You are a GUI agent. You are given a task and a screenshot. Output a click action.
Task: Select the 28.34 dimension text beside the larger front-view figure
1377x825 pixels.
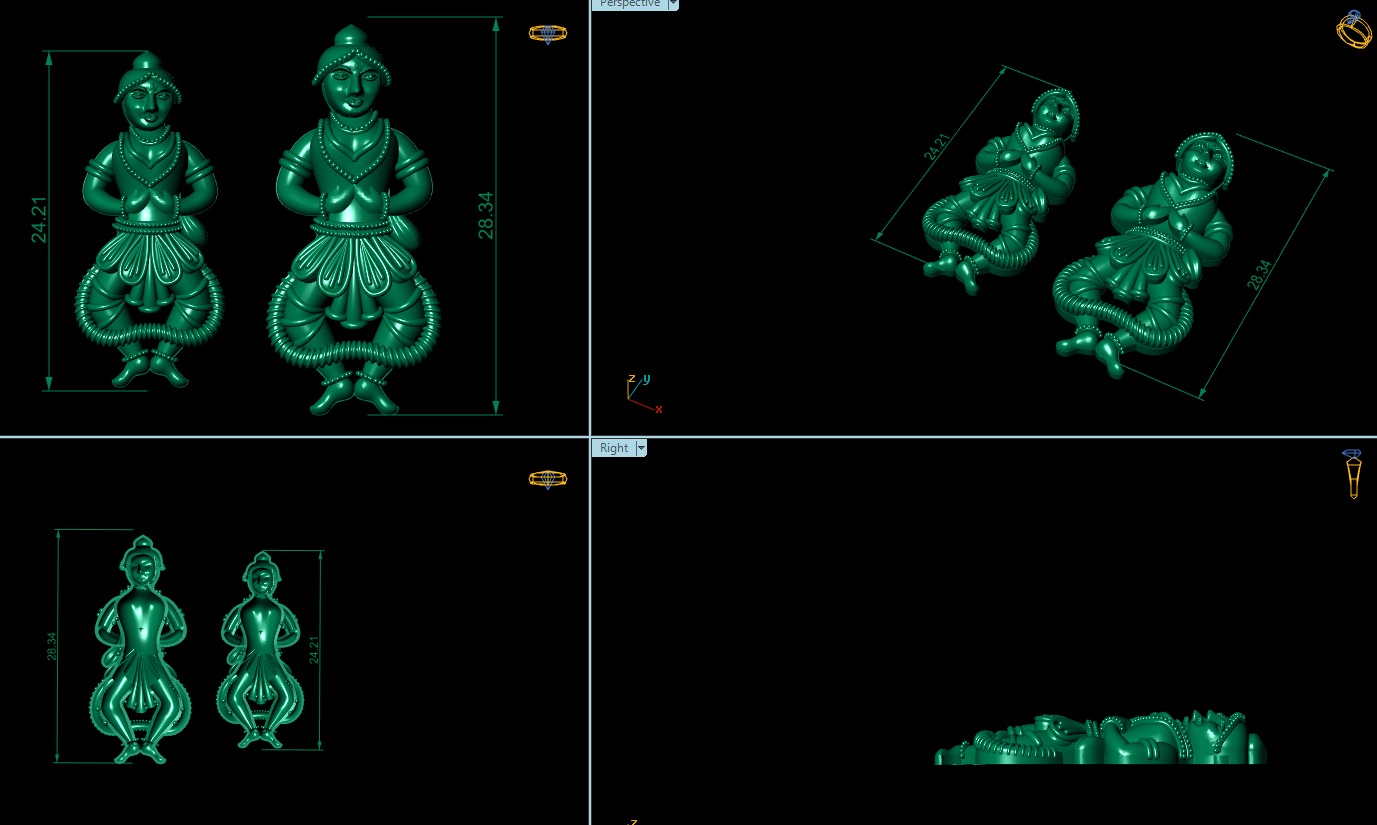pos(486,214)
